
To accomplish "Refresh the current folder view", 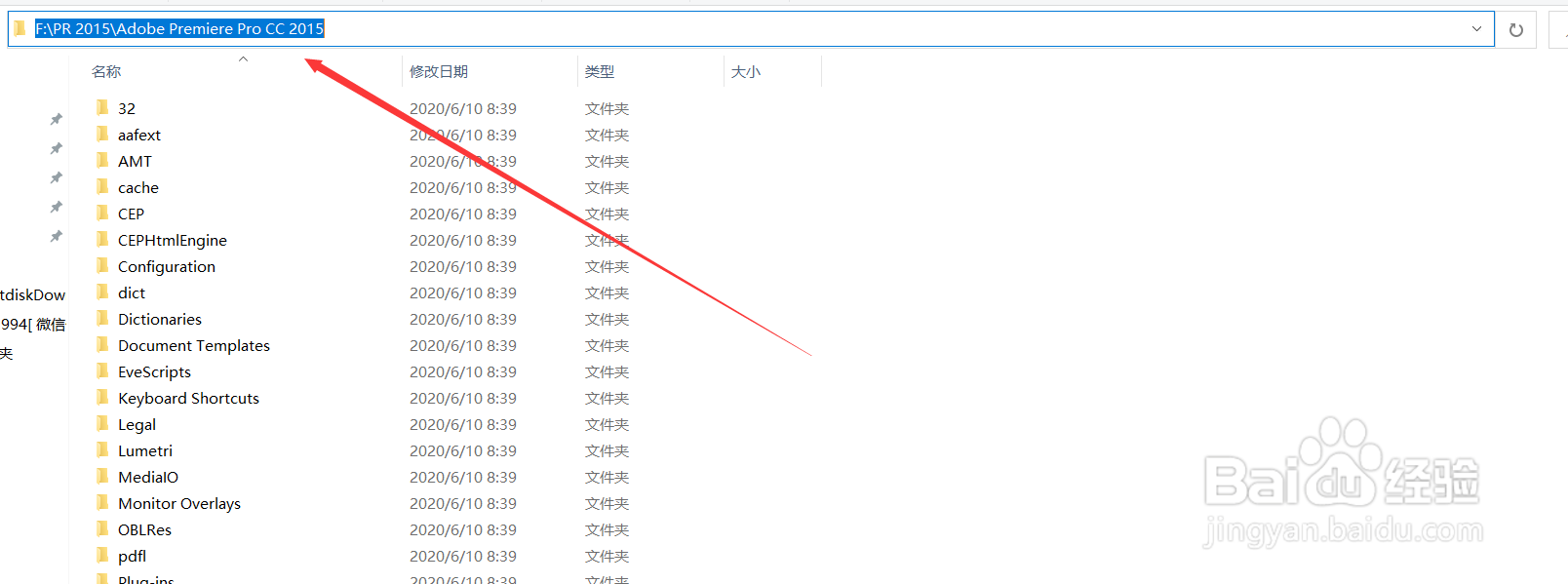I will 1515,30.
